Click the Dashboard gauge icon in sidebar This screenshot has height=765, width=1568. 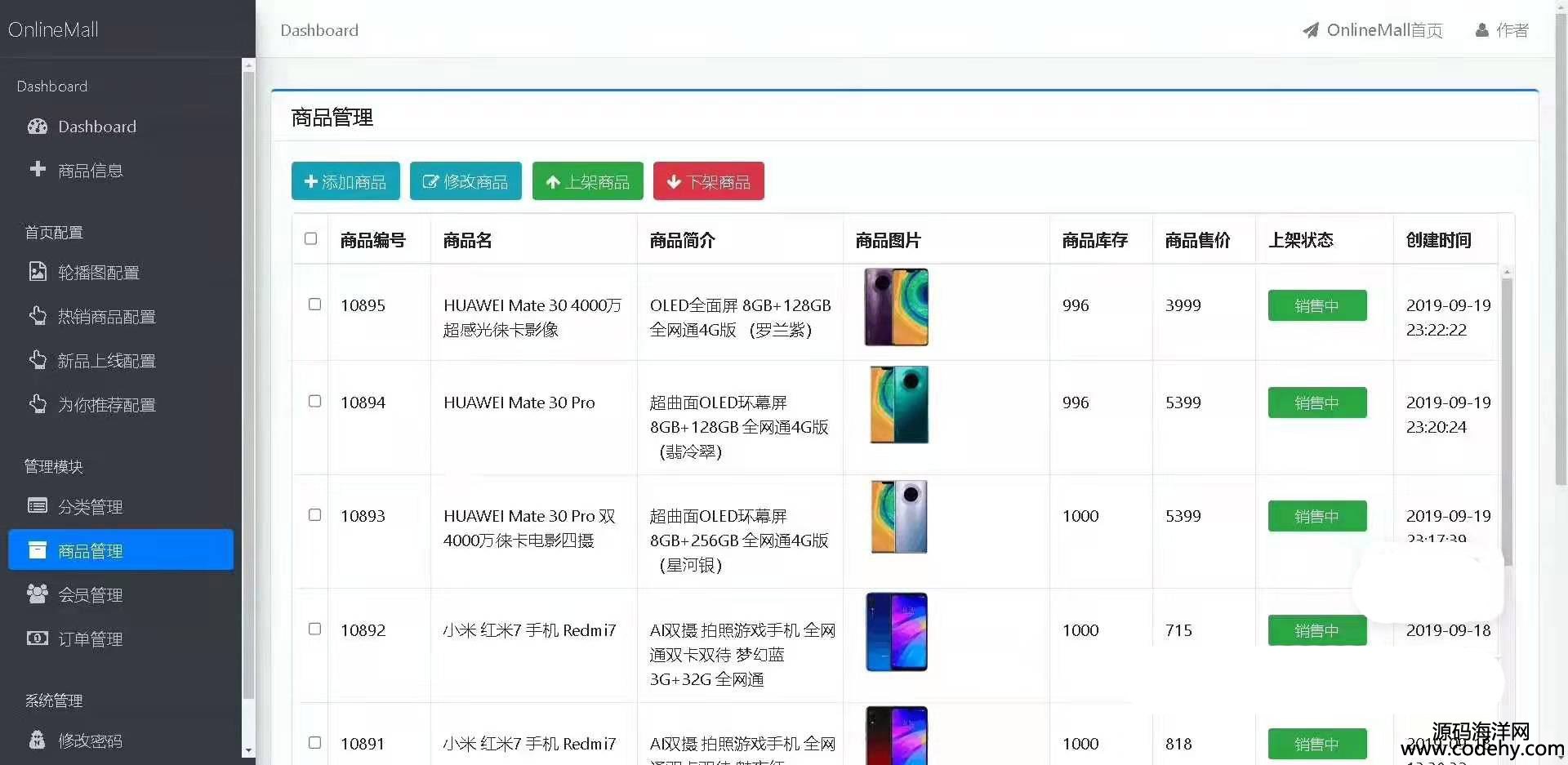coord(38,127)
